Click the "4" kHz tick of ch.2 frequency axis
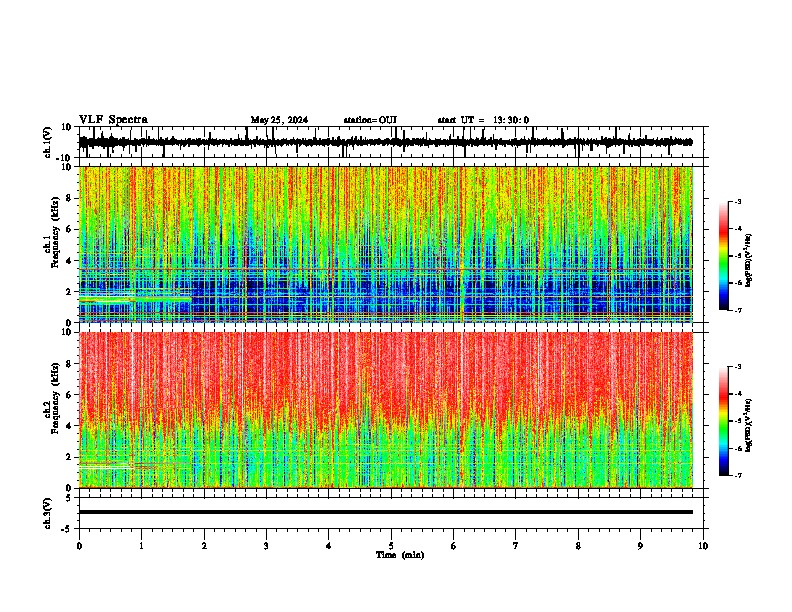 click(70, 426)
